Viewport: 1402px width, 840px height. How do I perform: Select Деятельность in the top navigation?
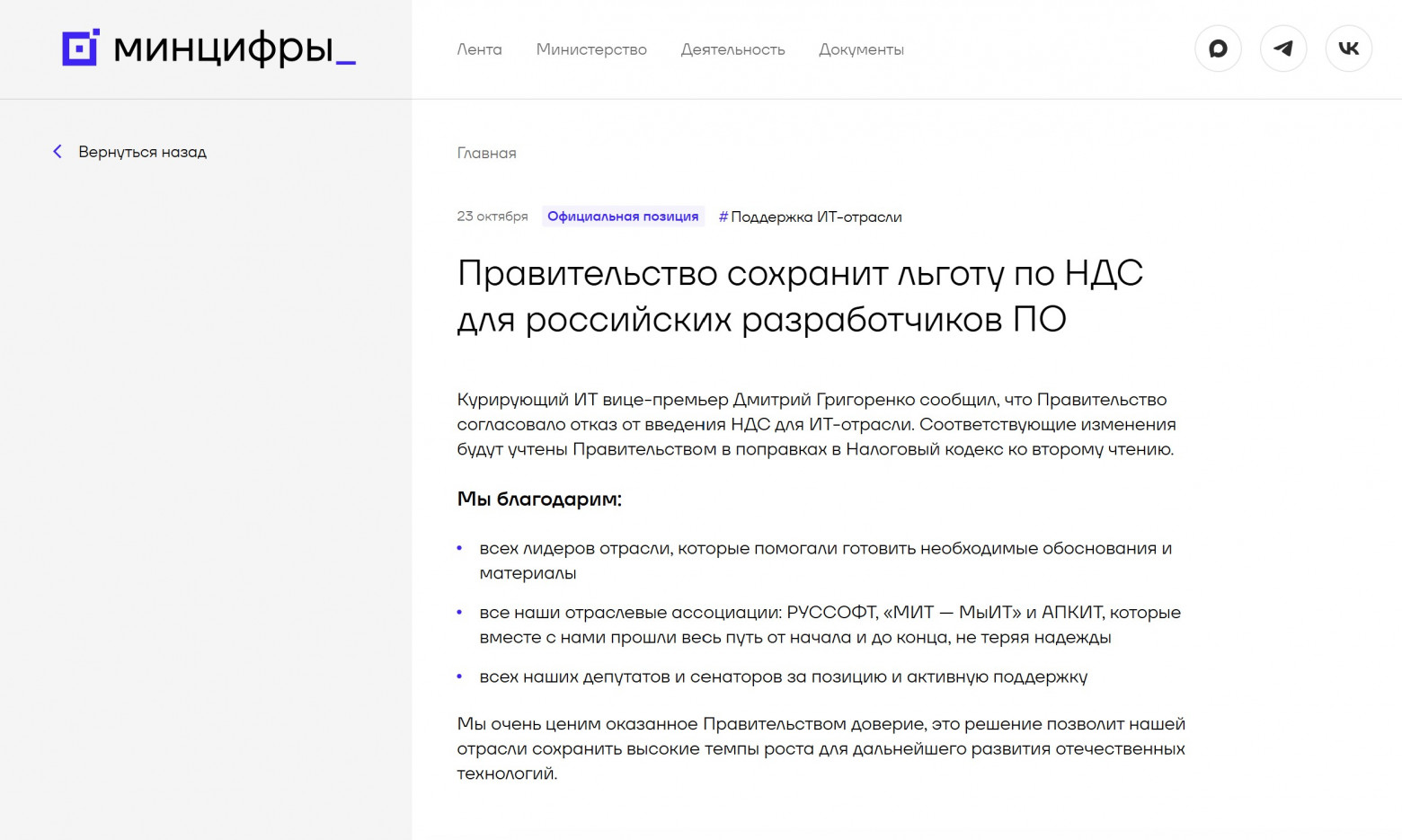point(732,49)
